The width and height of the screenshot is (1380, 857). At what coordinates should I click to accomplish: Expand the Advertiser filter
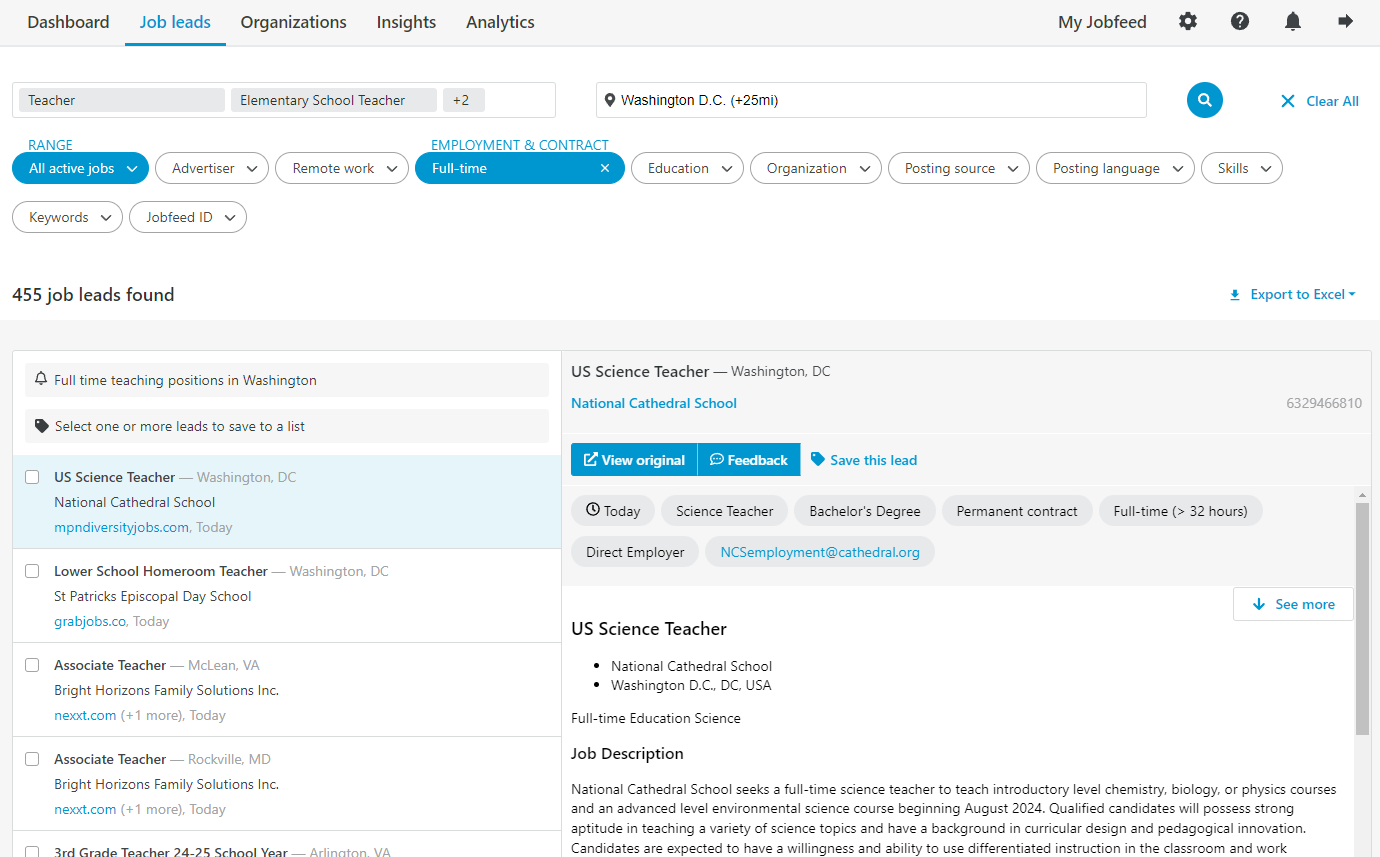[x=212, y=168]
